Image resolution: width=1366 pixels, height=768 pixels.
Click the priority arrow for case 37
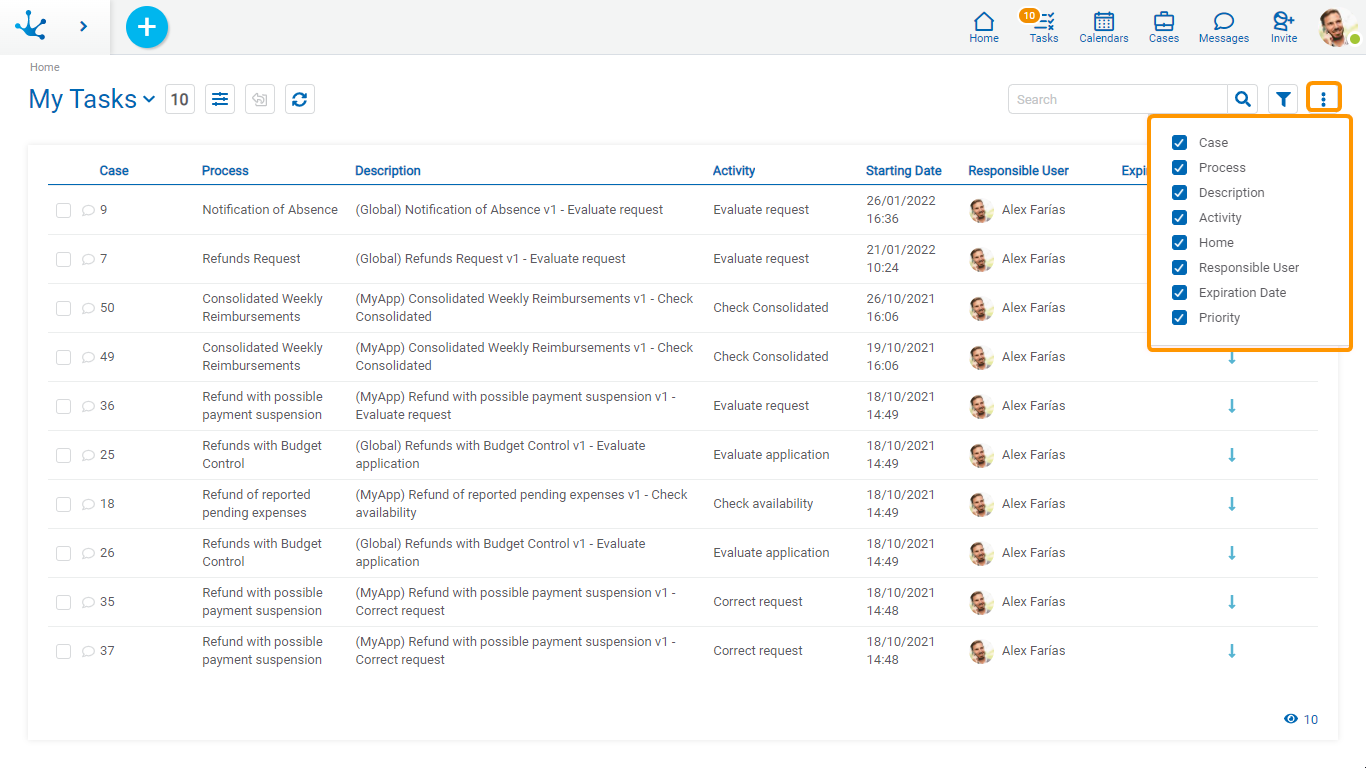click(x=1232, y=651)
